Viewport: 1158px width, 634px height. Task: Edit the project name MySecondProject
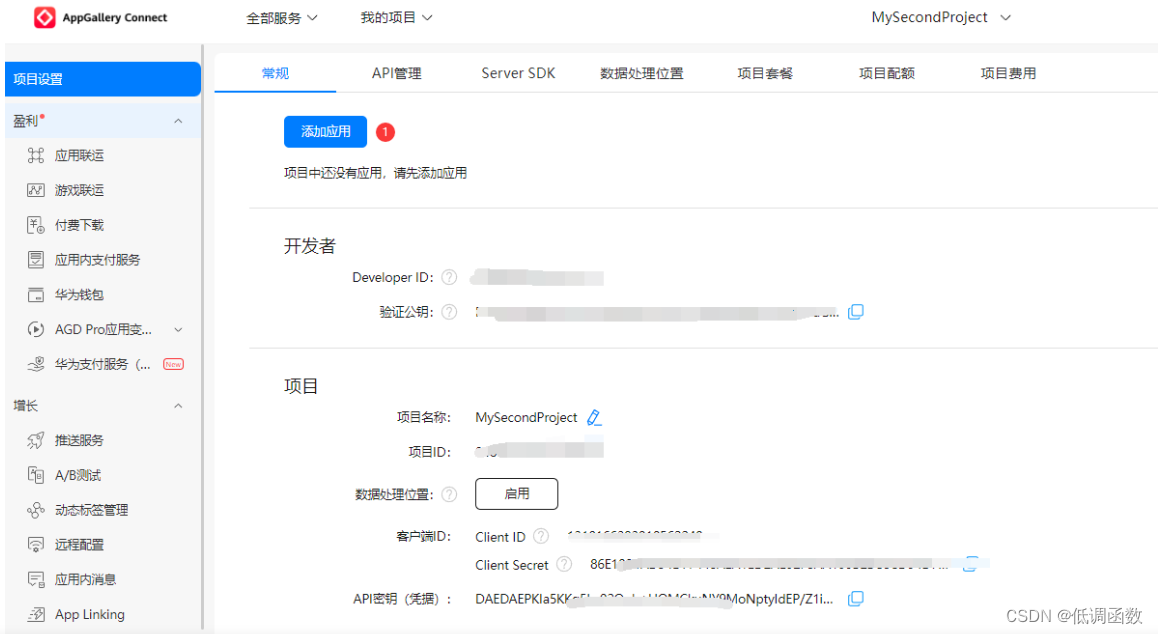[594, 417]
